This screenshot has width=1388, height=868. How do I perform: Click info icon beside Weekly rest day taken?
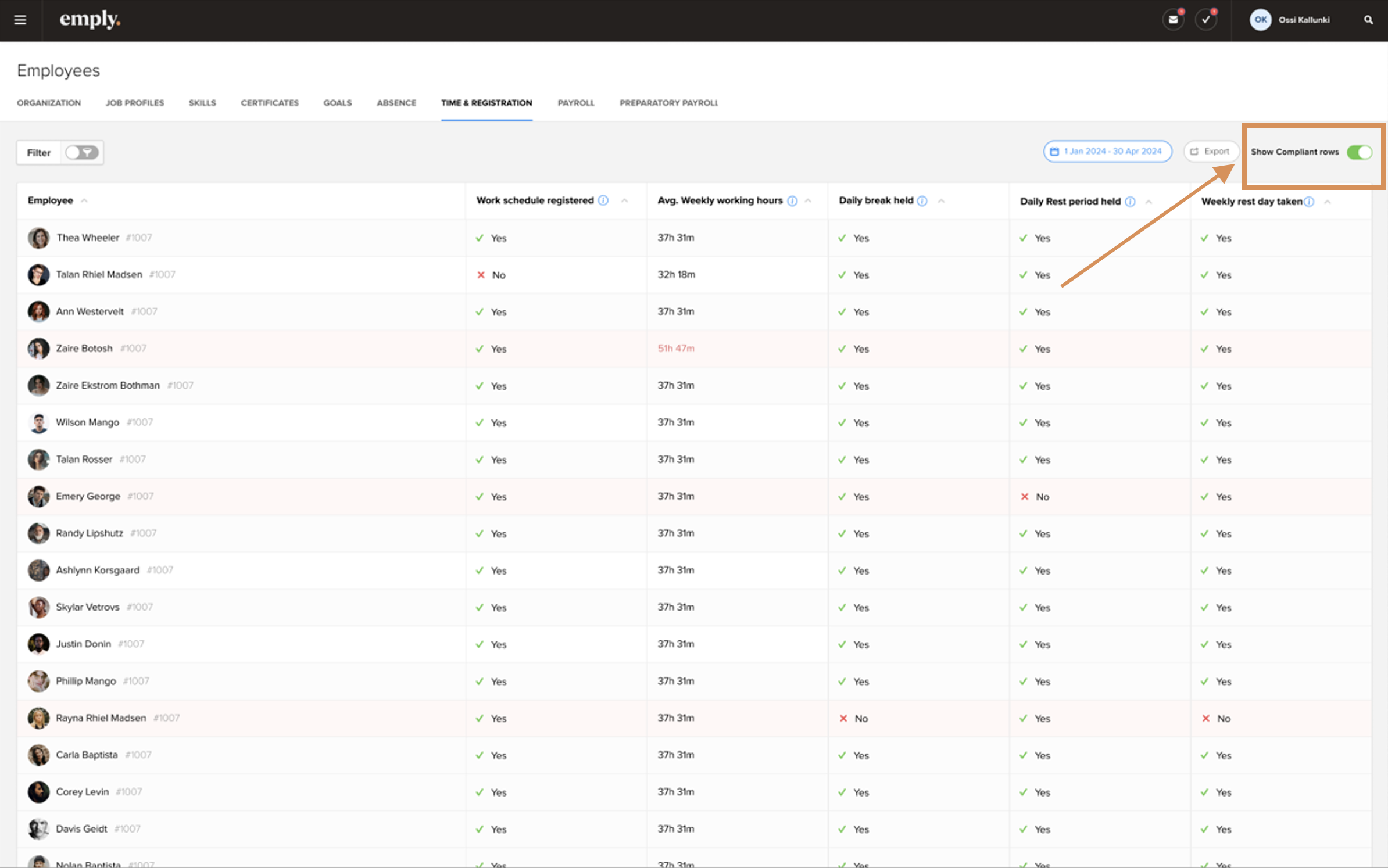coord(1309,202)
